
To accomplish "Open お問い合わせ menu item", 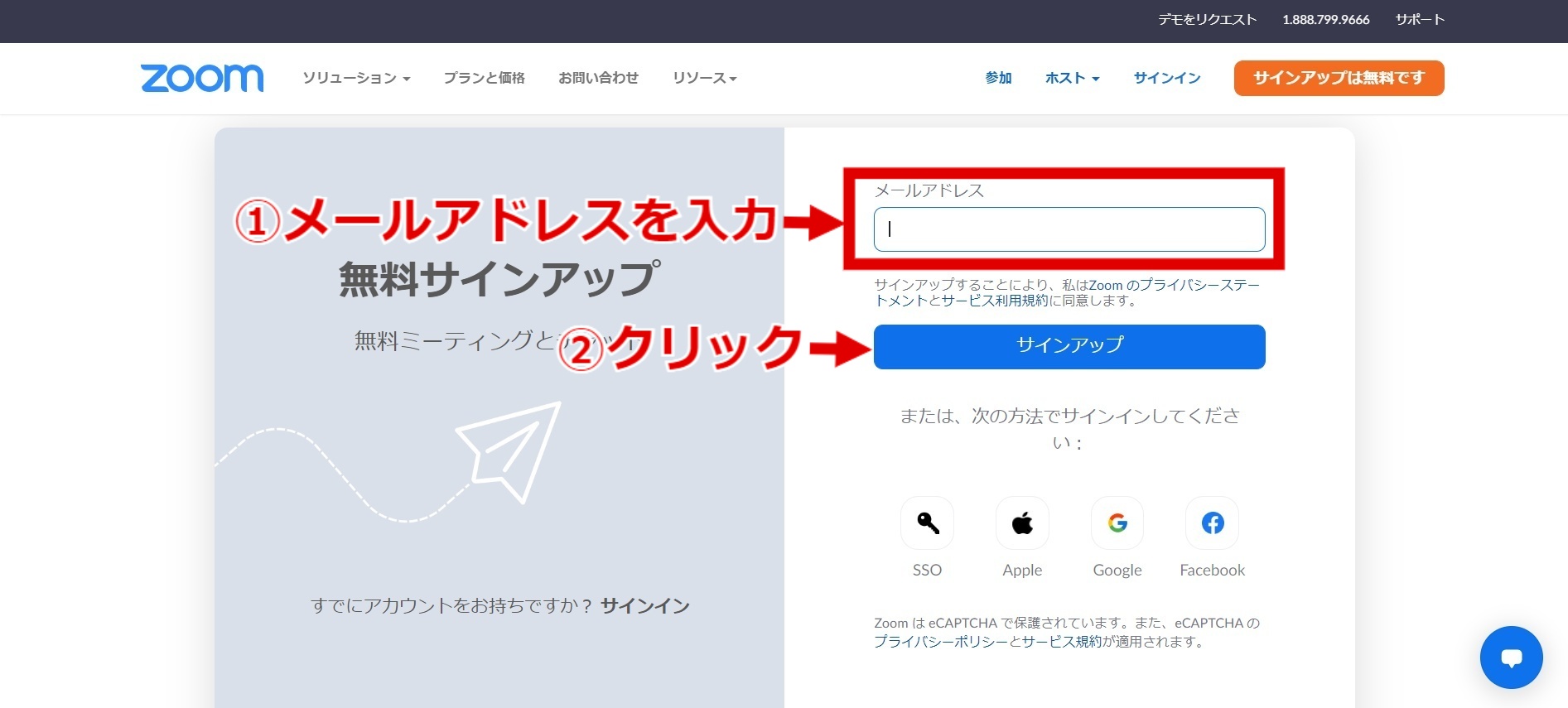I will click(599, 78).
